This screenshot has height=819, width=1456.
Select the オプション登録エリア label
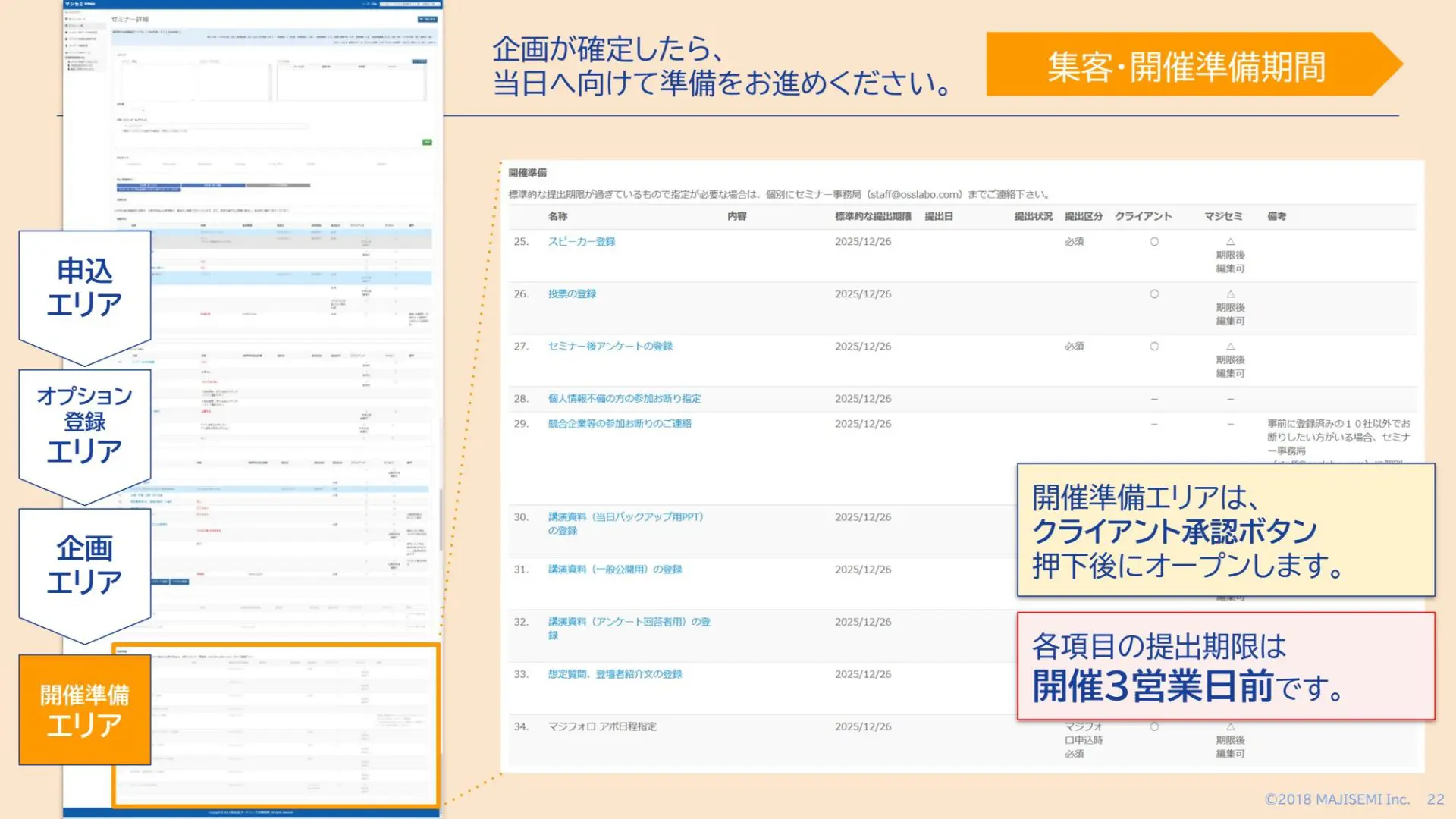(x=84, y=425)
